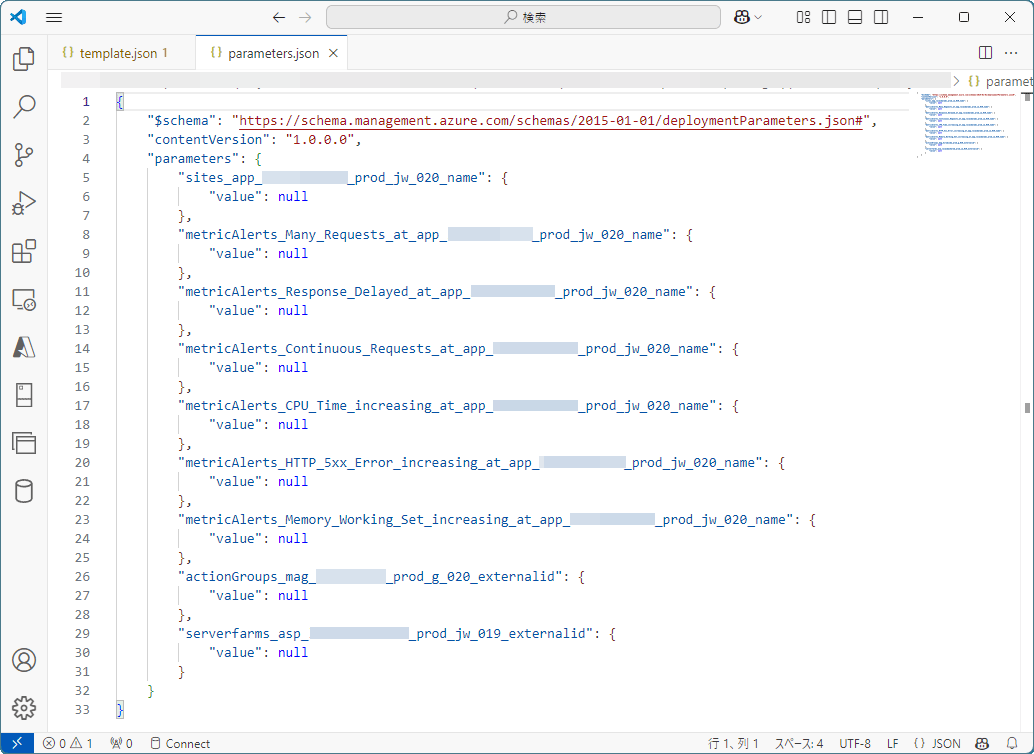Image resolution: width=1034 pixels, height=754 pixels.
Task: Click Connect in the status bar
Action: coord(180,743)
